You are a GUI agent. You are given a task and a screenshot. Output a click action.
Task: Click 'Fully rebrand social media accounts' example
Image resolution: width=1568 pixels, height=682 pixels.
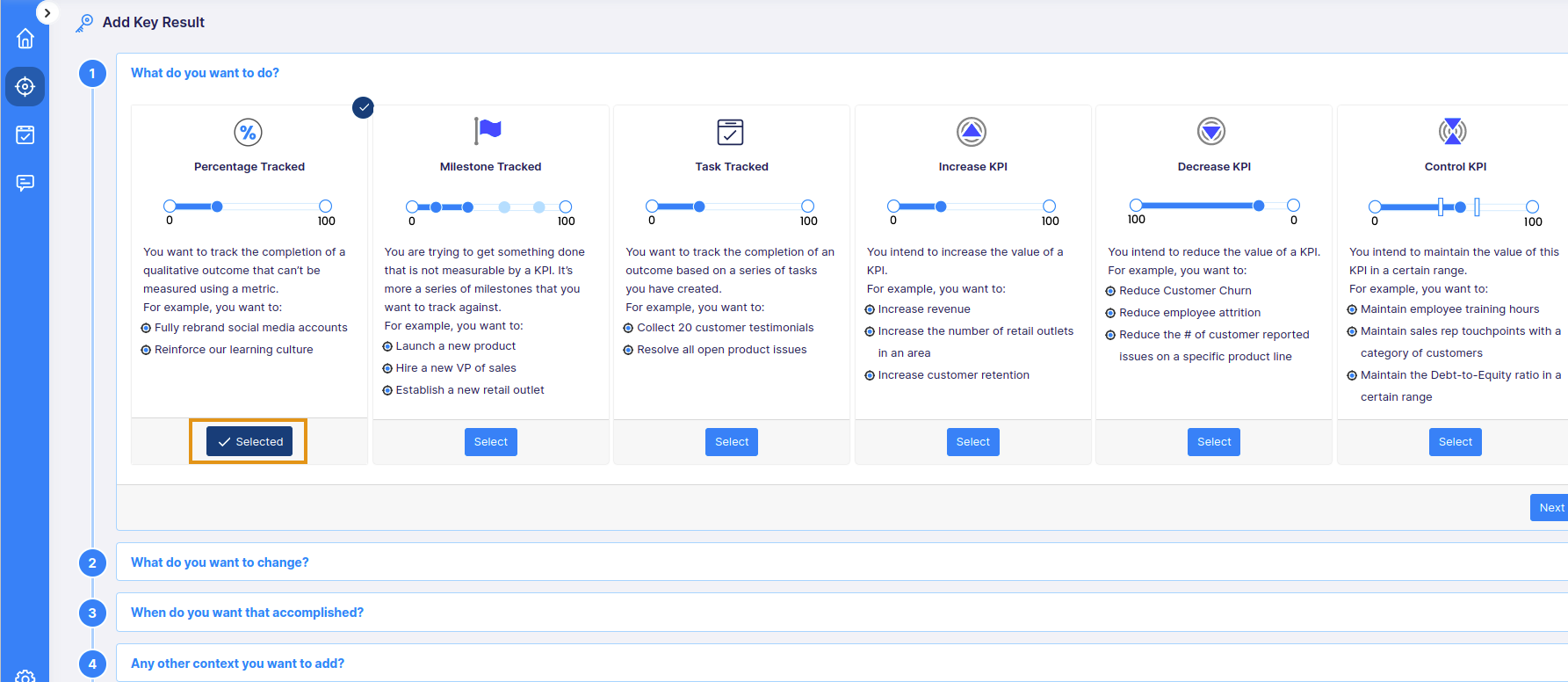click(251, 328)
